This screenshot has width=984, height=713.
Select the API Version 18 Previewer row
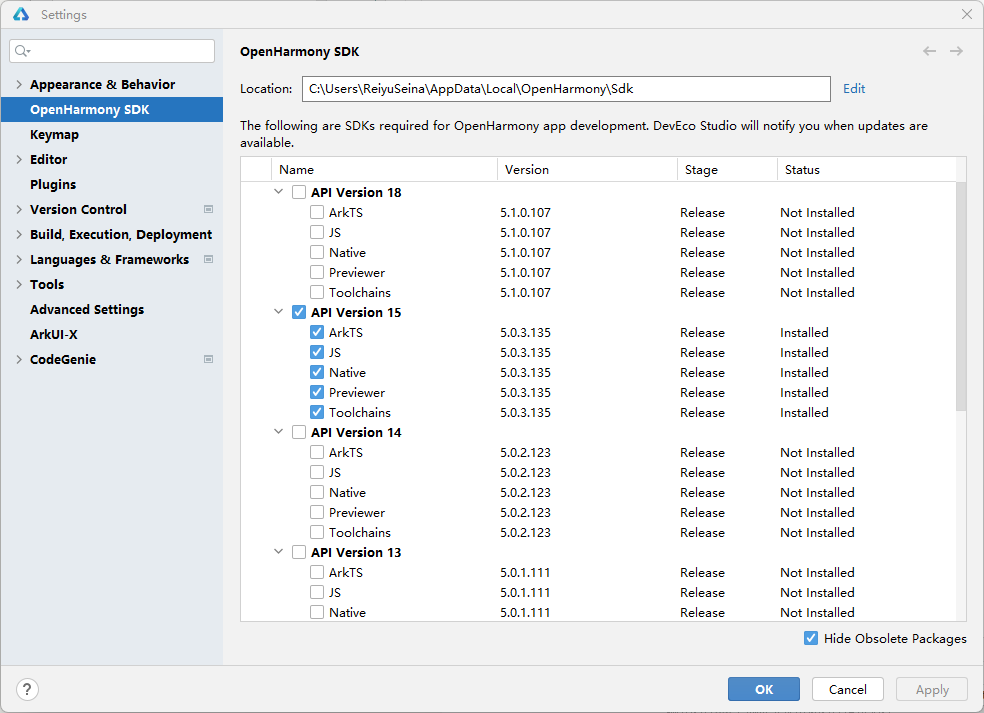[x=598, y=272]
